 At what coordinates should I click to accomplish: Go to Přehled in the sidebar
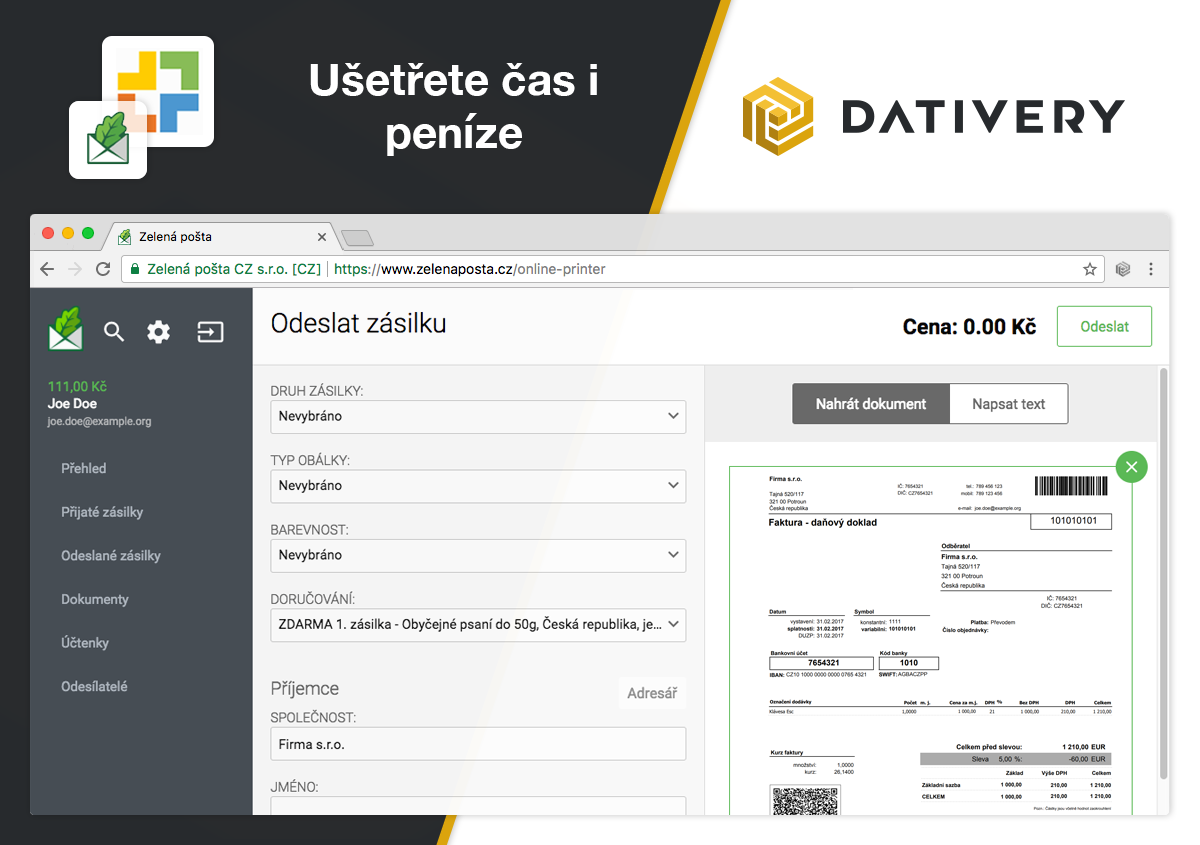84,468
